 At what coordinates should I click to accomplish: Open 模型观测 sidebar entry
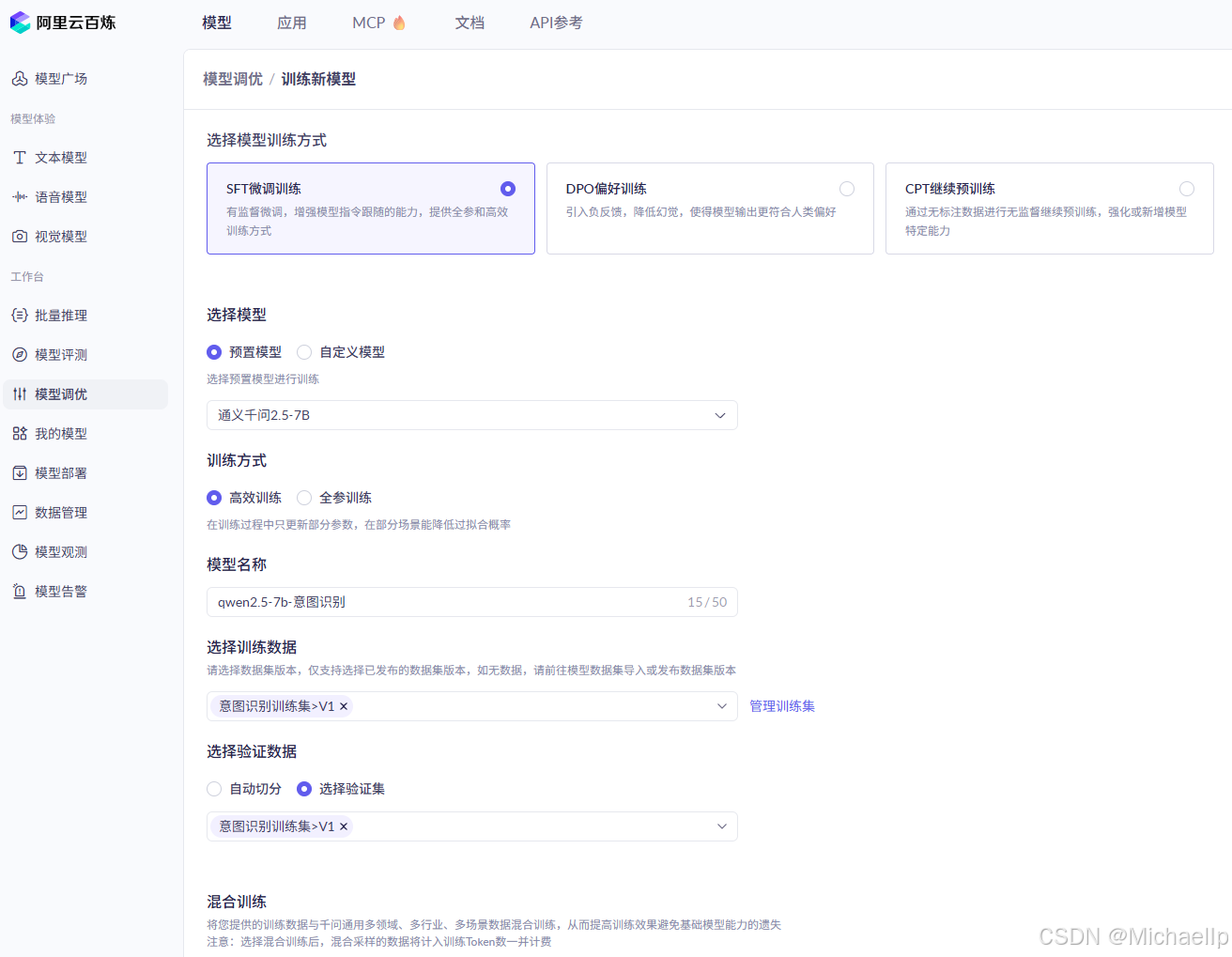[x=85, y=552]
